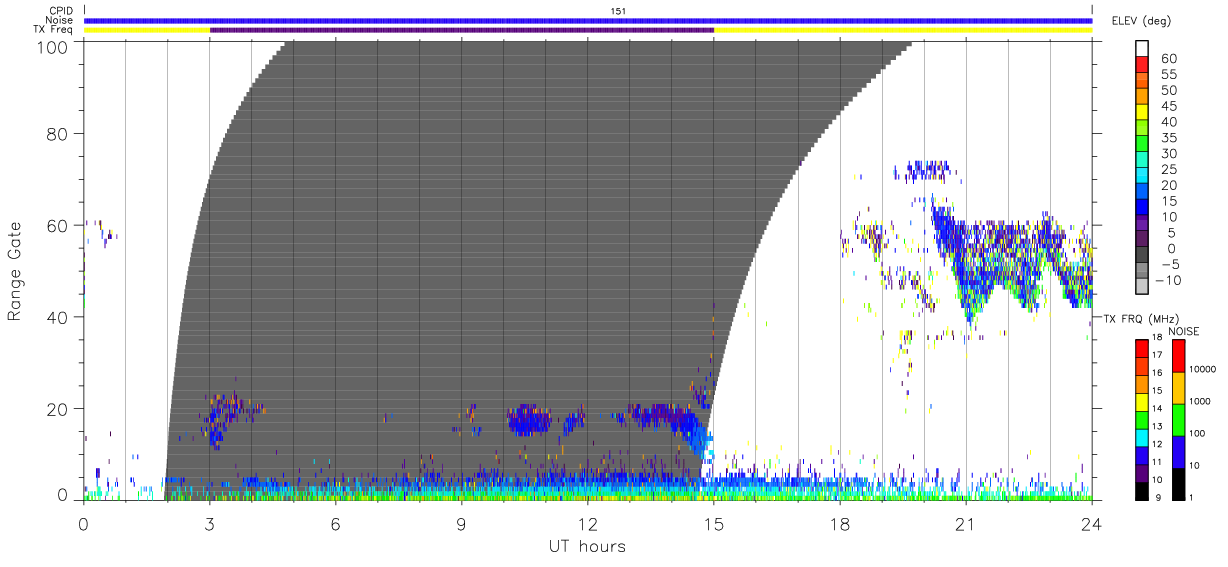The width and height of the screenshot is (1228, 567).
Task: Click the TX Freq row label
Action: click(x=54, y=30)
